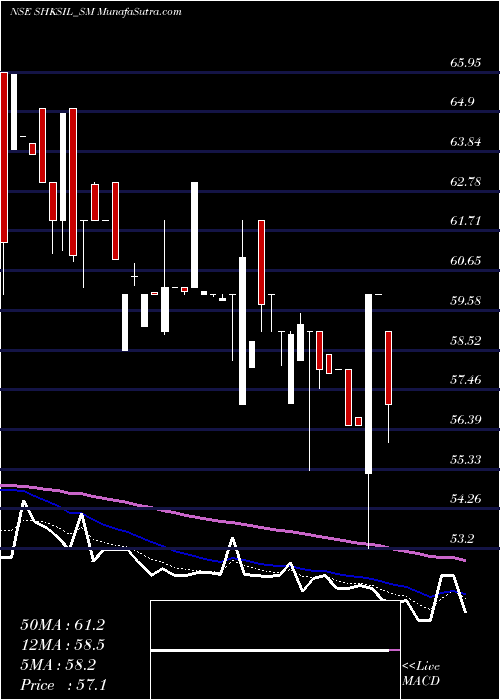Click the 55.33 price axis label
Image resolution: width=500 pixels, height=700 pixels.
466,459
